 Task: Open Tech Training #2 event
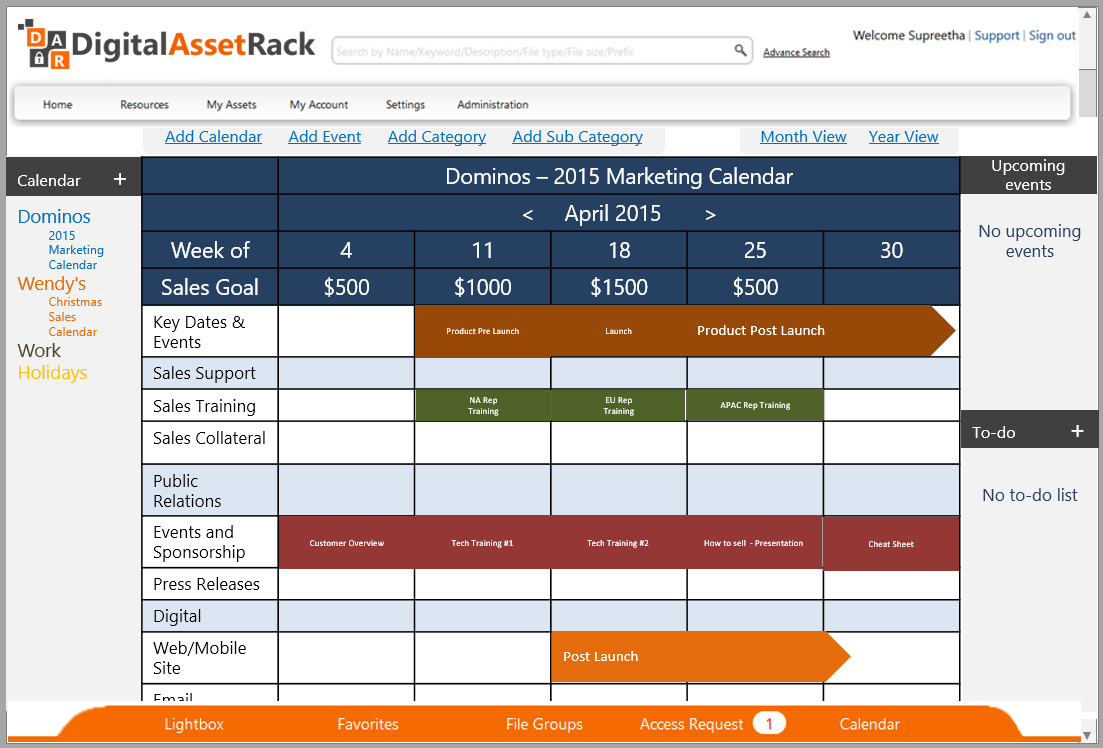pyautogui.click(x=618, y=543)
